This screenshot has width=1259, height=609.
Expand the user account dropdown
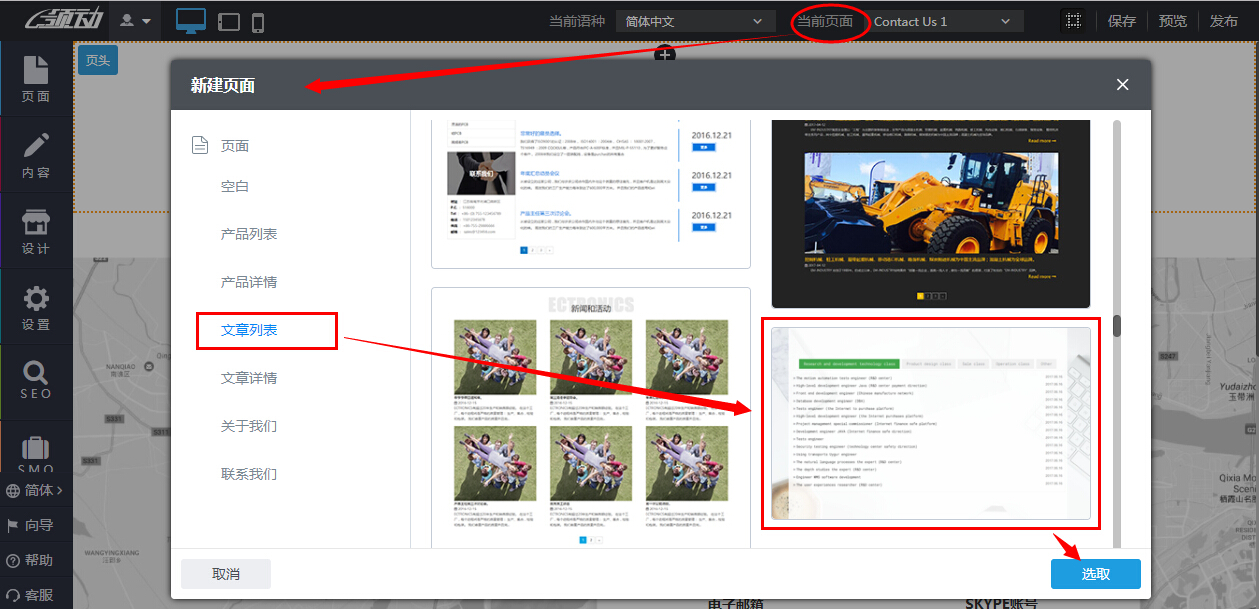click(x=135, y=21)
